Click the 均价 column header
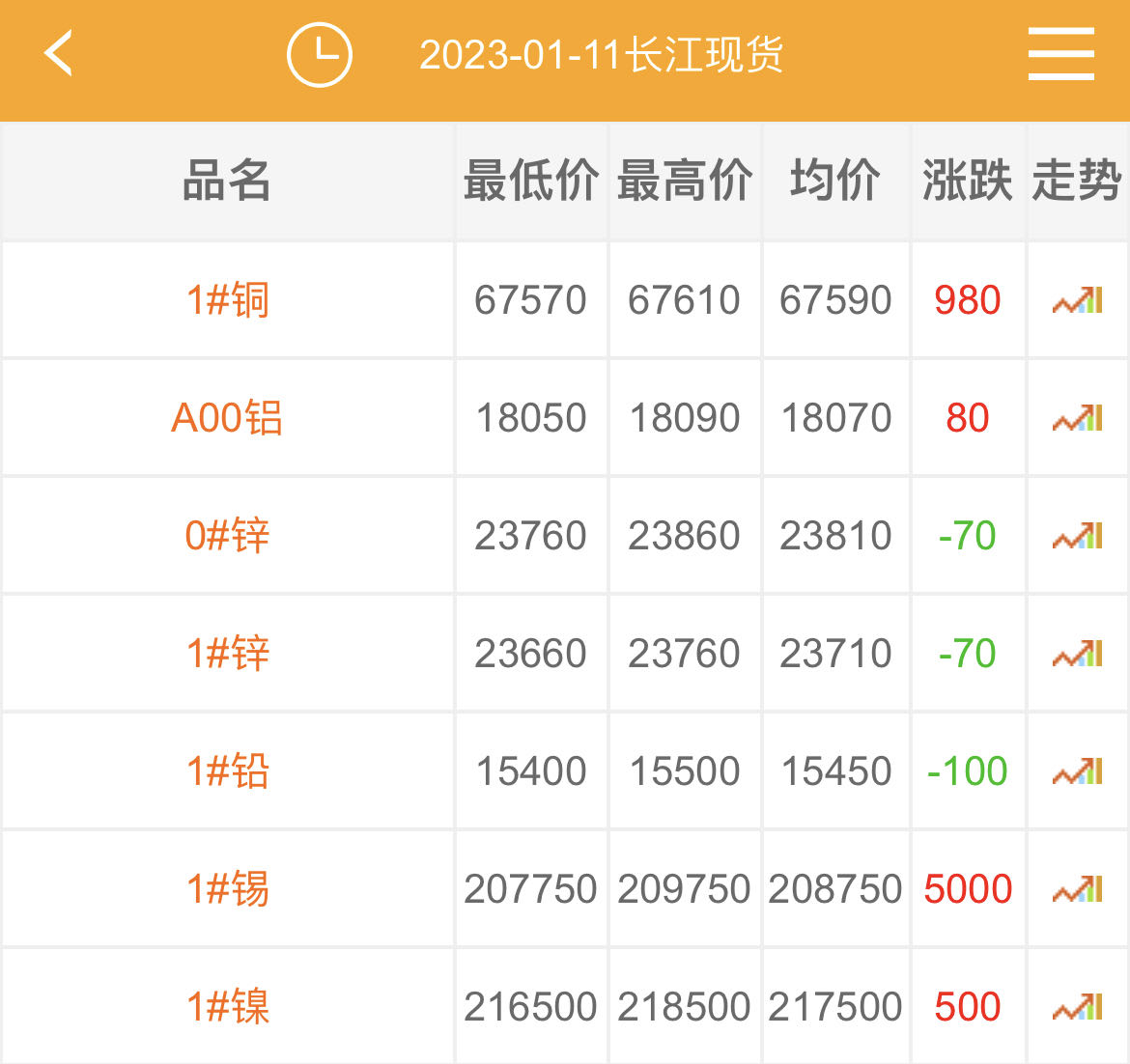1130x1064 pixels. coord(835,181)
